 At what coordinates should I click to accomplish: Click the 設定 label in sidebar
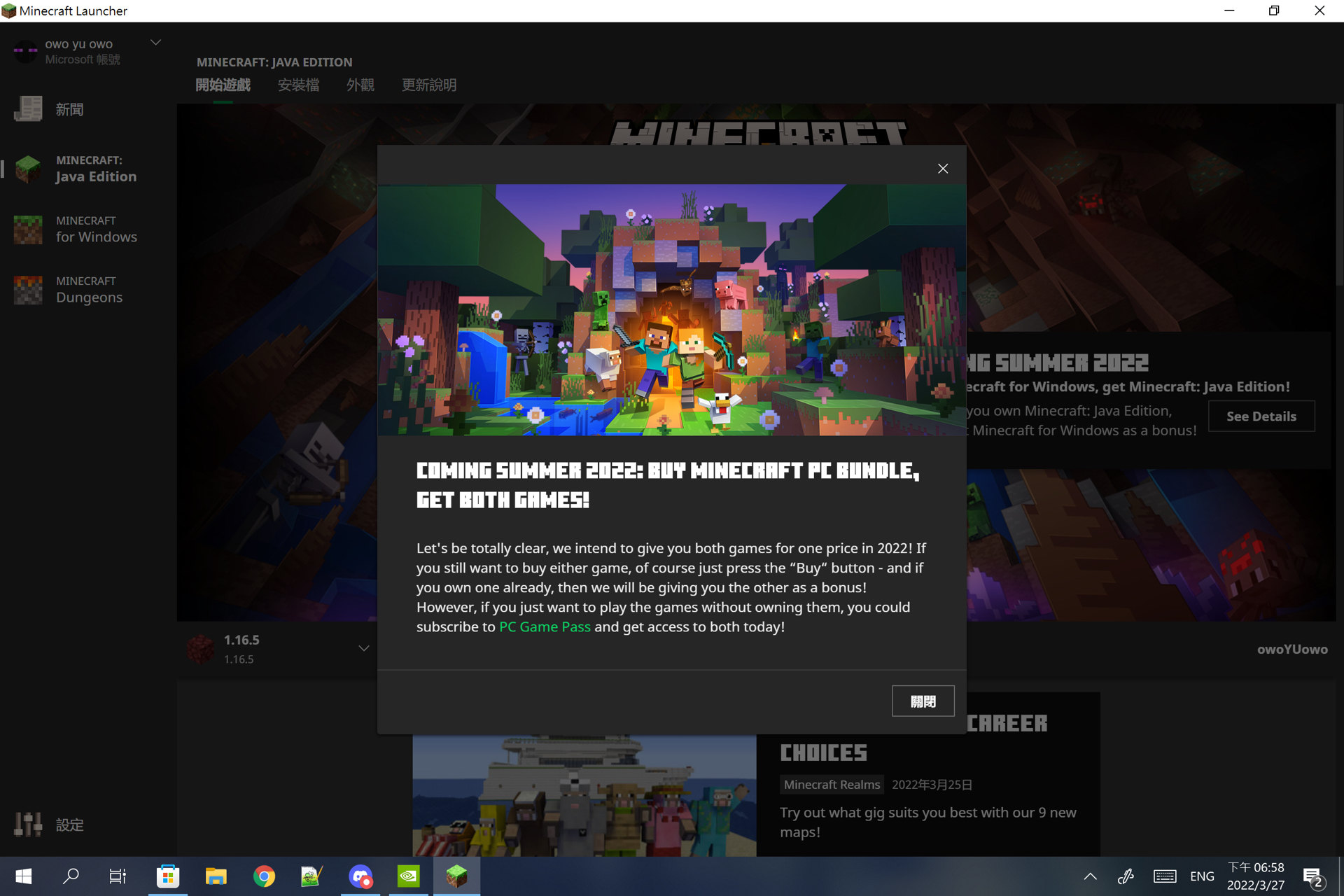pos(69,825)
